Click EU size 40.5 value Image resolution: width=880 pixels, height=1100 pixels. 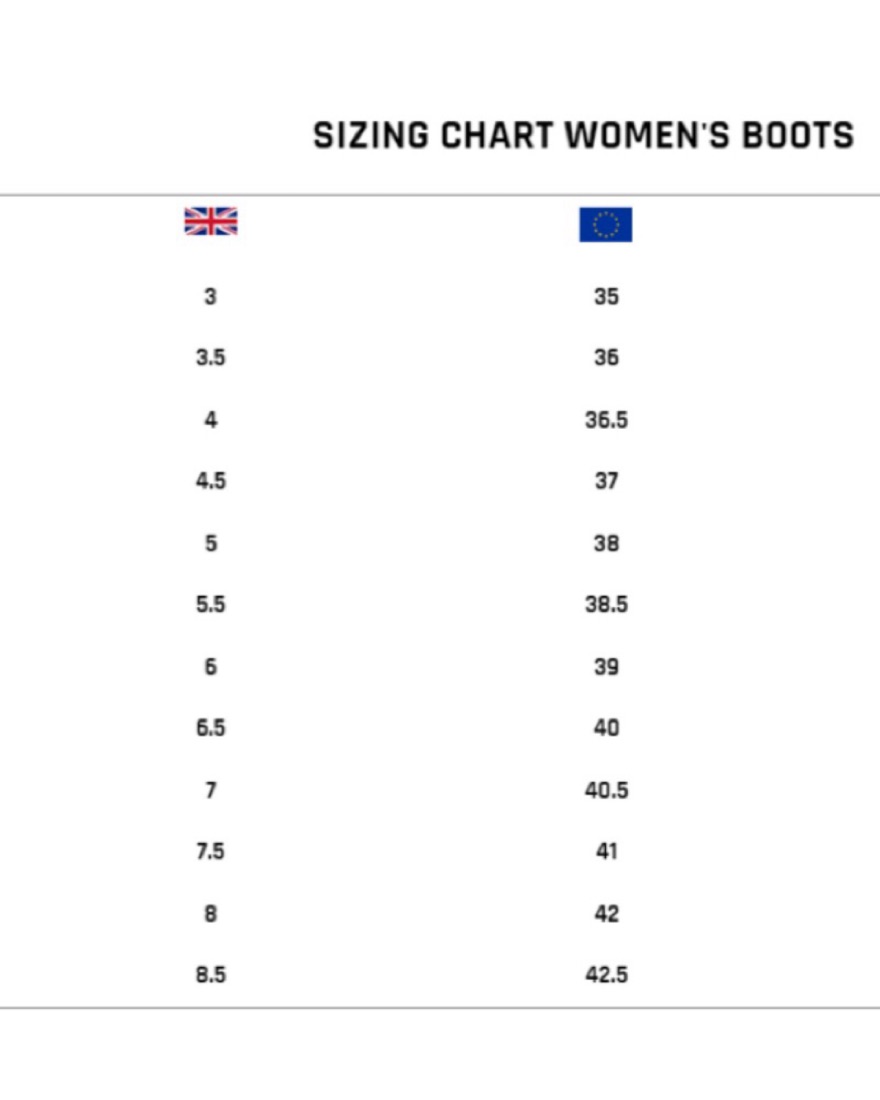(606, 790)
